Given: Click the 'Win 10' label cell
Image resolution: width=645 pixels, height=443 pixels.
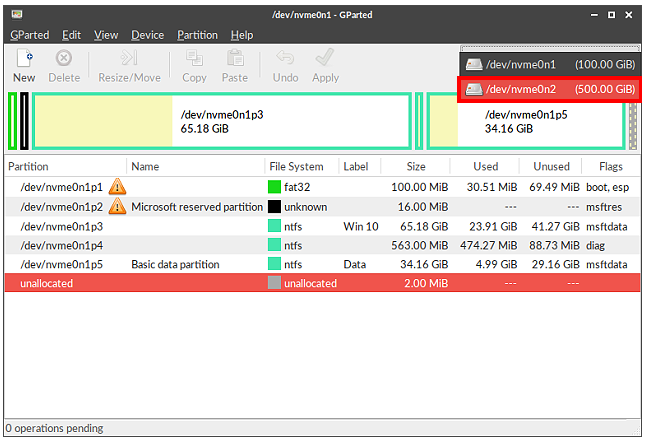Looking at the screenshot, I should pos(361,226).
